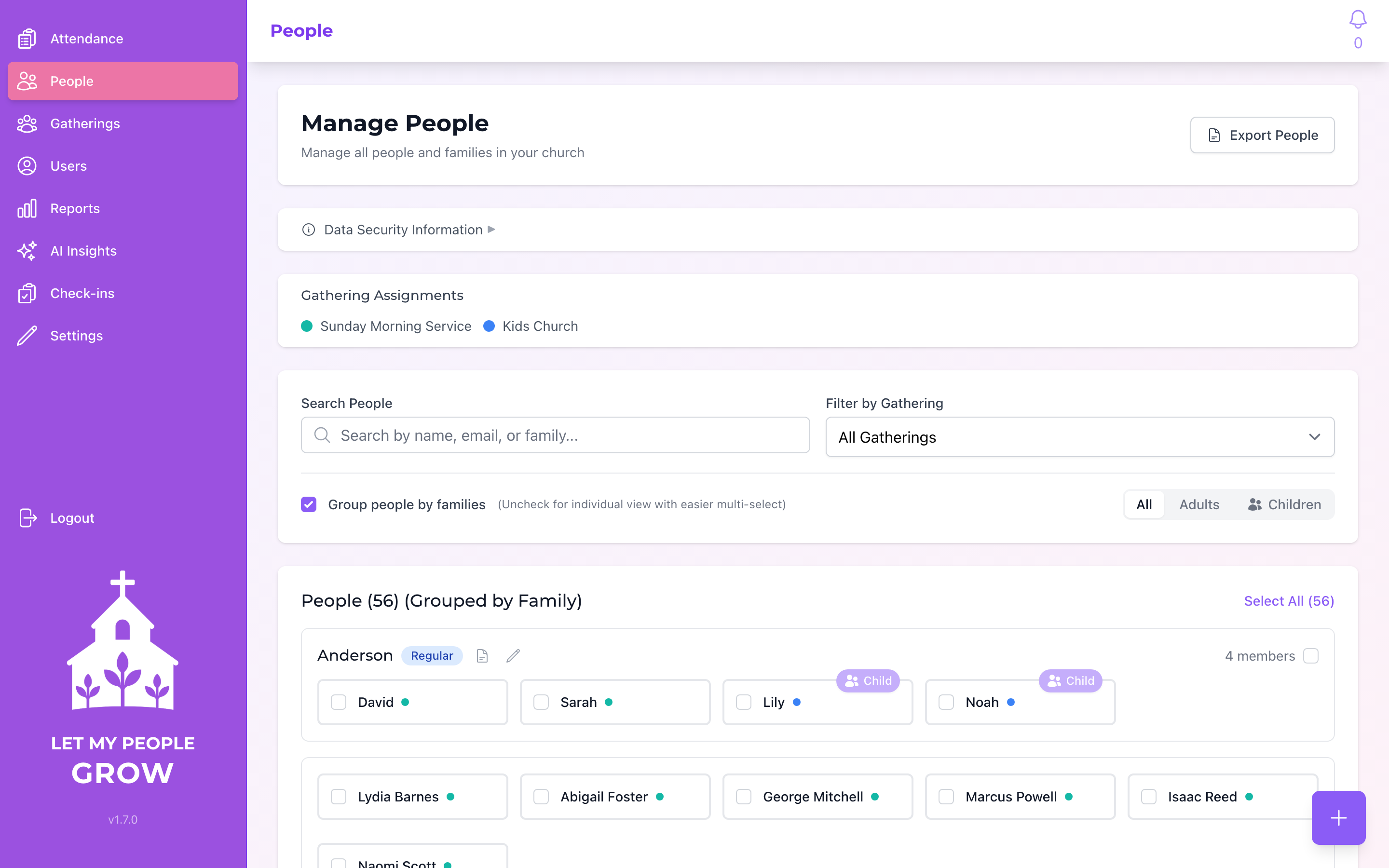This screenshot has width=1389, height=868.
Task: Click the Search People input field
Action: [x=555, y=435]
